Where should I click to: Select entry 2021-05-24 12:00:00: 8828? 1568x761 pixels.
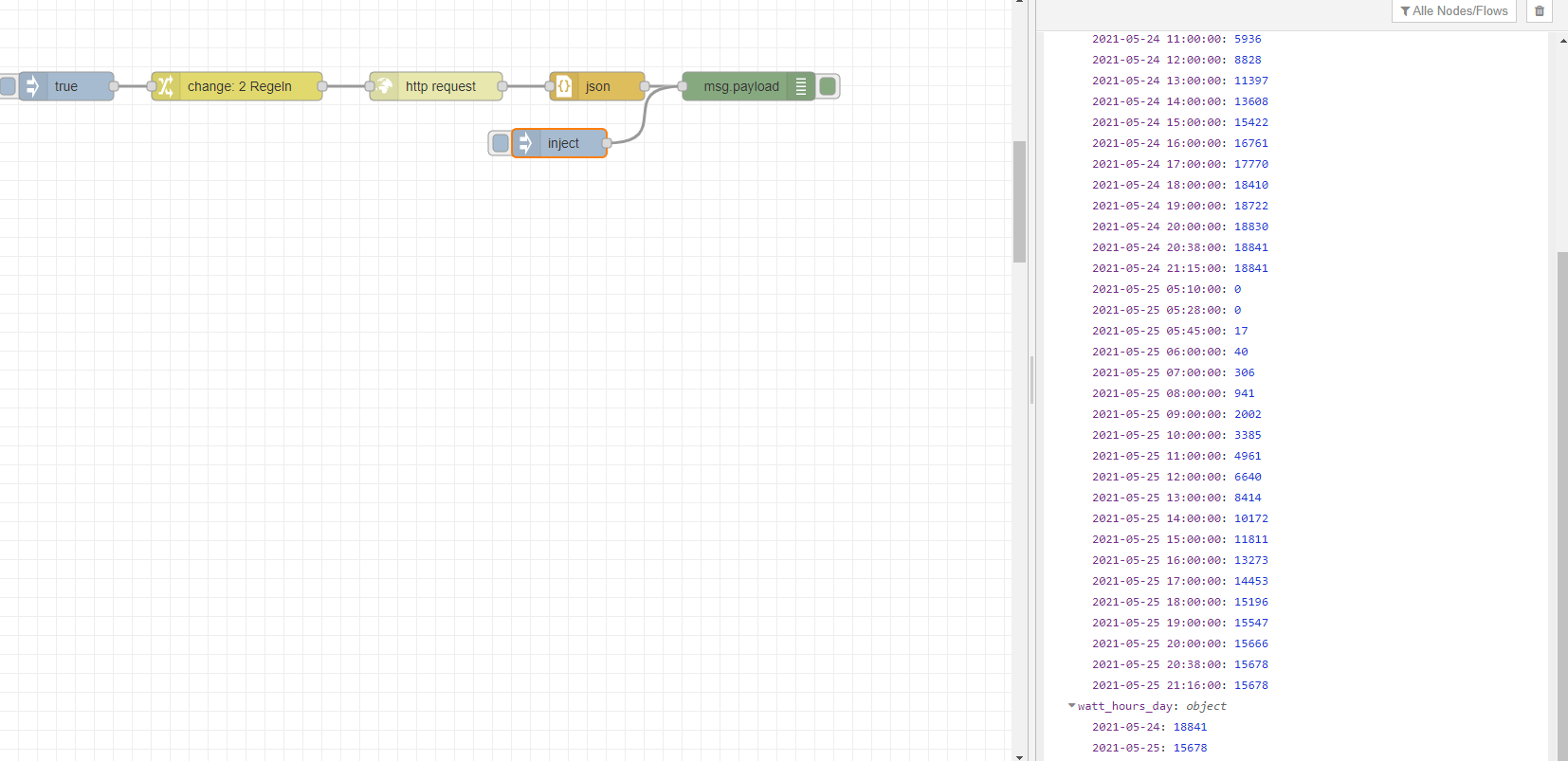(1176, 60)
